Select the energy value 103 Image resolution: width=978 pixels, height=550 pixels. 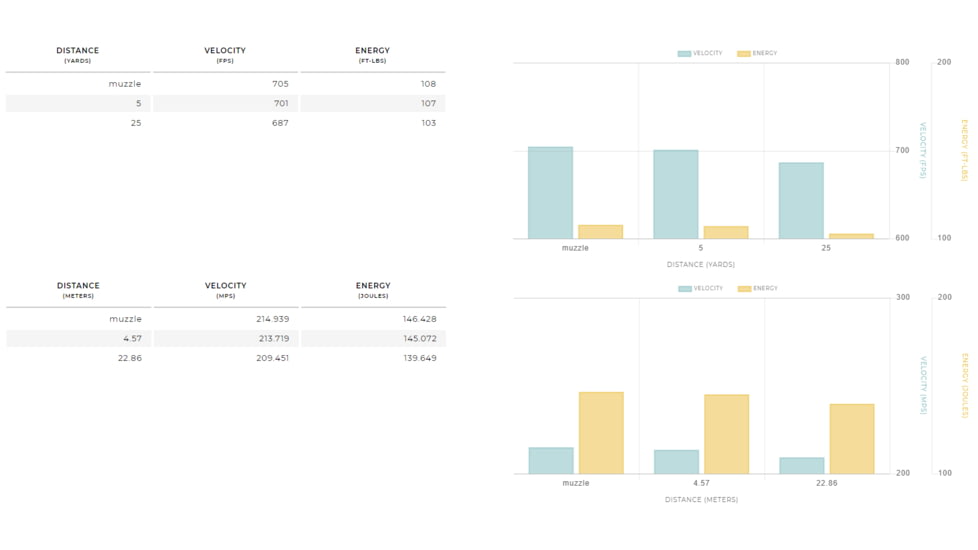click(x=428, y=123)
